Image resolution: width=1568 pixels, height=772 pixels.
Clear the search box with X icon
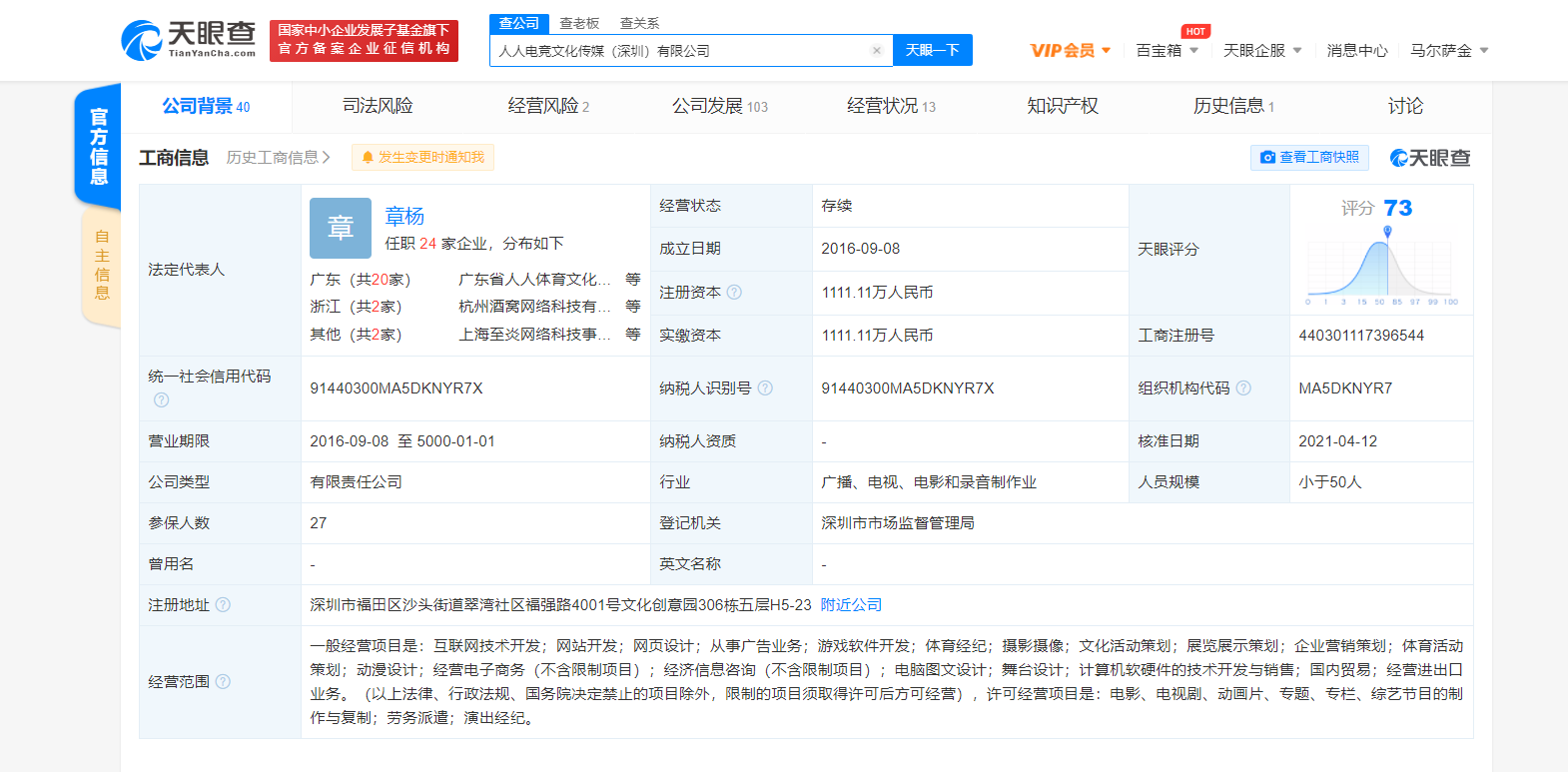(x=876, y=50)
